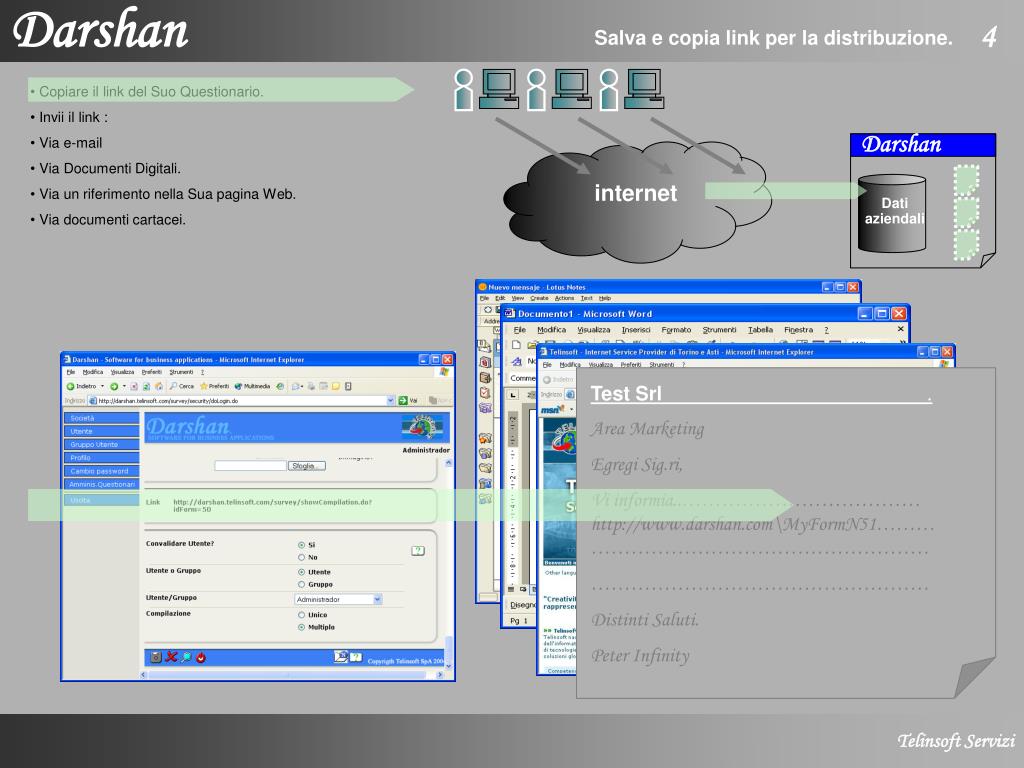This screenshot has width=1024, height=768.
Task: Click the Multimedia toolbar button
Action: [x=253, y=386]
